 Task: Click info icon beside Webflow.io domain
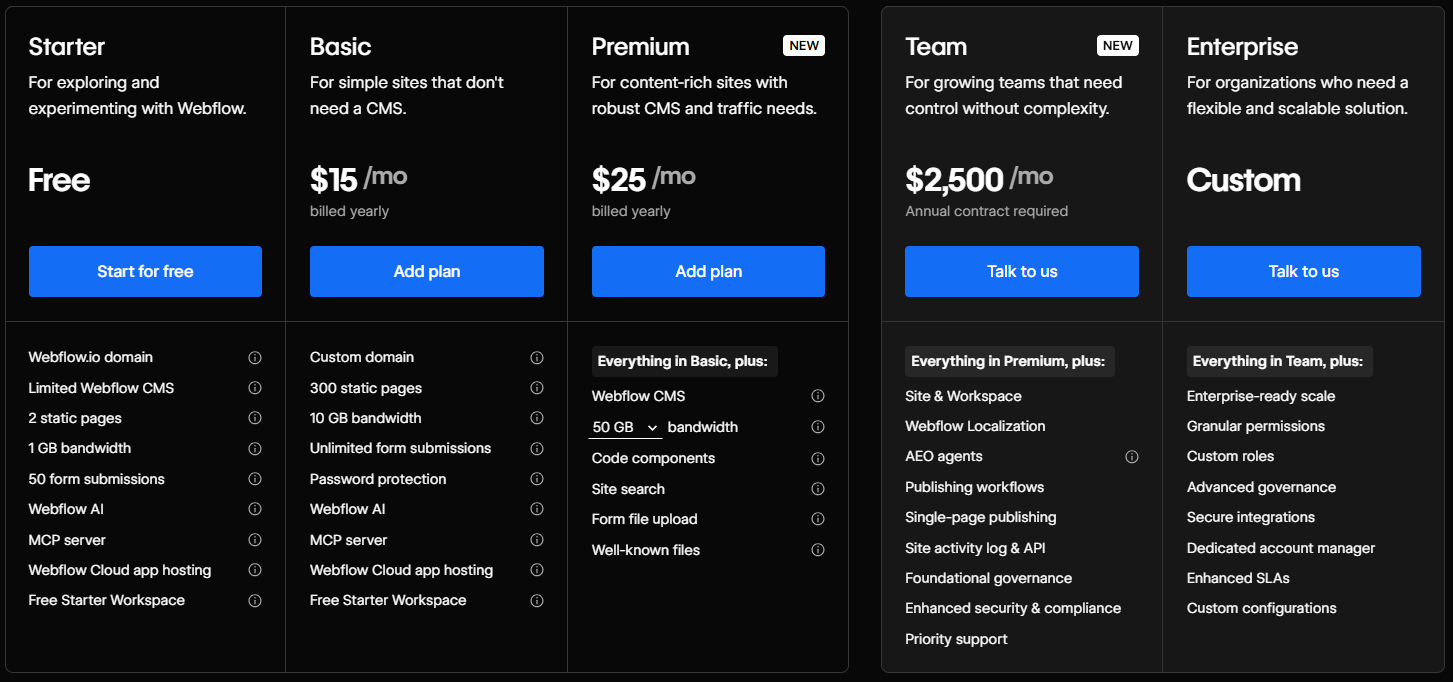click(255, 357)
